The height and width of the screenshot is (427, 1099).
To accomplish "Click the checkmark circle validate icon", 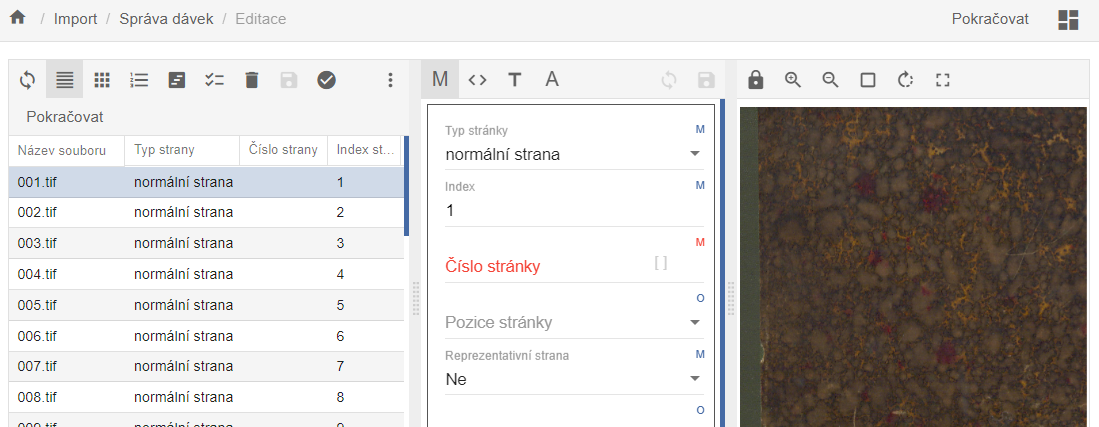I will [326, 80].
